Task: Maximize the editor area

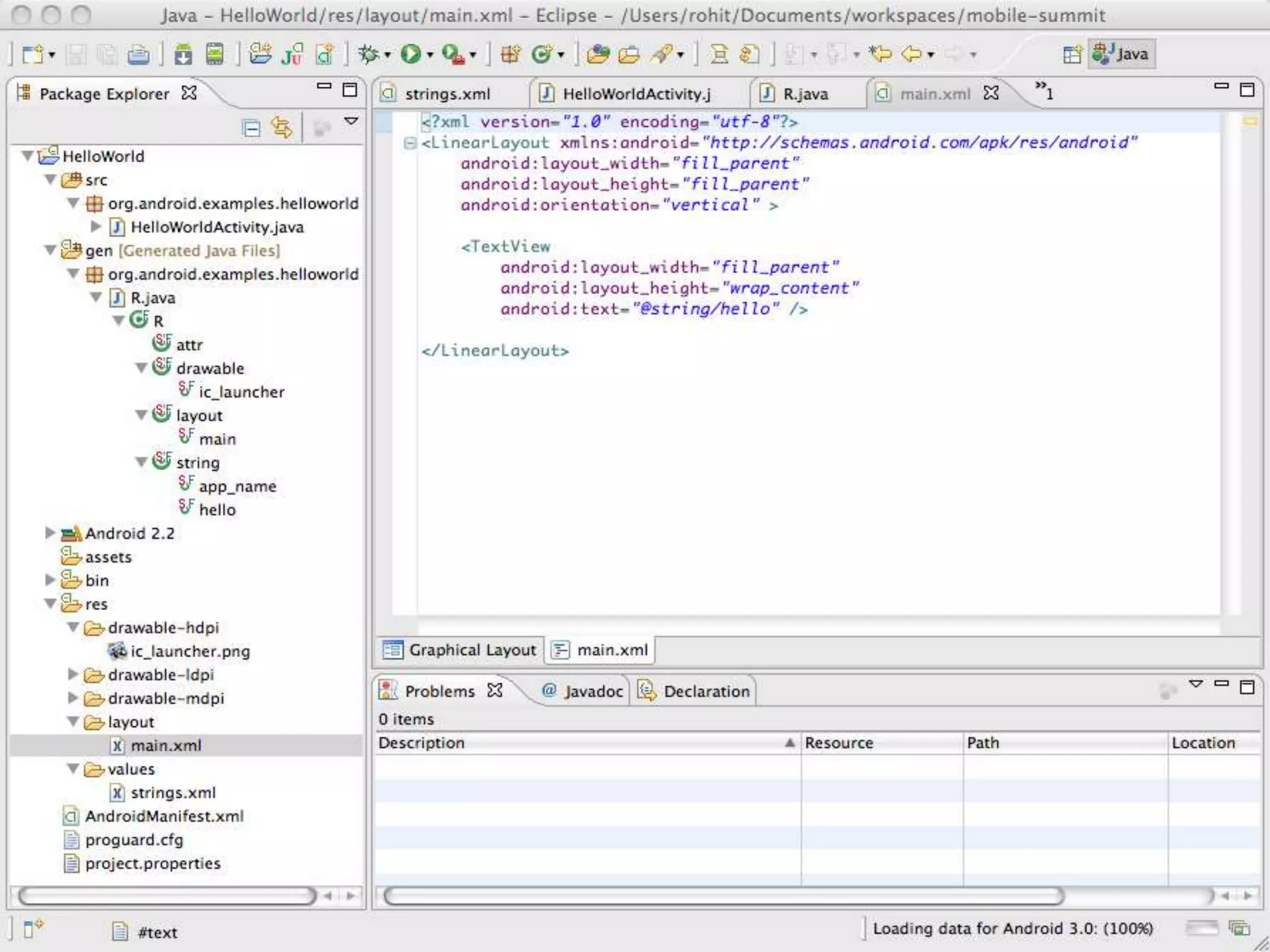Action: pyautogui.click(x=1247, y=90)
